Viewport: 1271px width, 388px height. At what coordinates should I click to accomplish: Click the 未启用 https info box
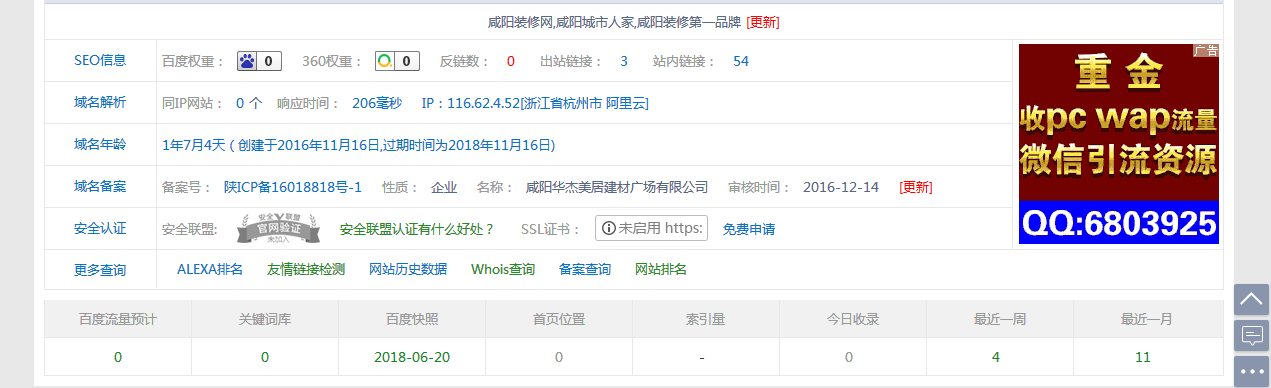651,228
